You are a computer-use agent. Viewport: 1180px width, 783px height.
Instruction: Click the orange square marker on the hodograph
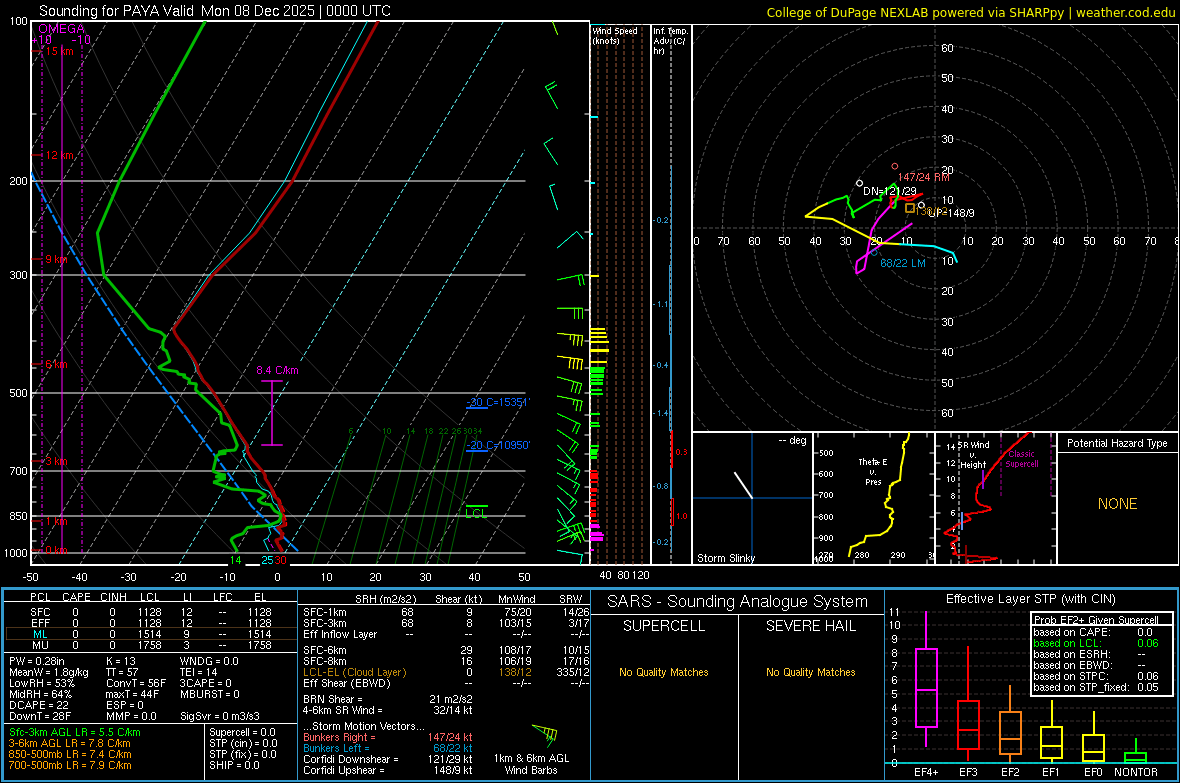point(910,209)
